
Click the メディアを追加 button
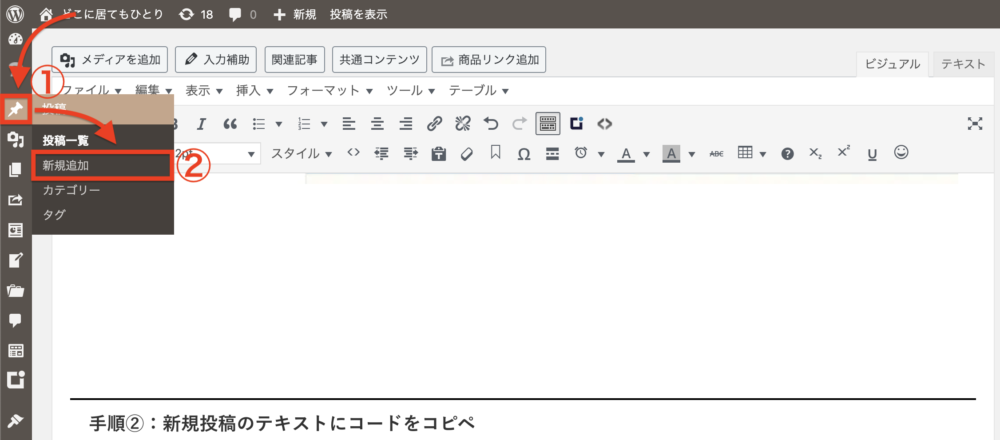pyautogui.click(x=110, y=61)
